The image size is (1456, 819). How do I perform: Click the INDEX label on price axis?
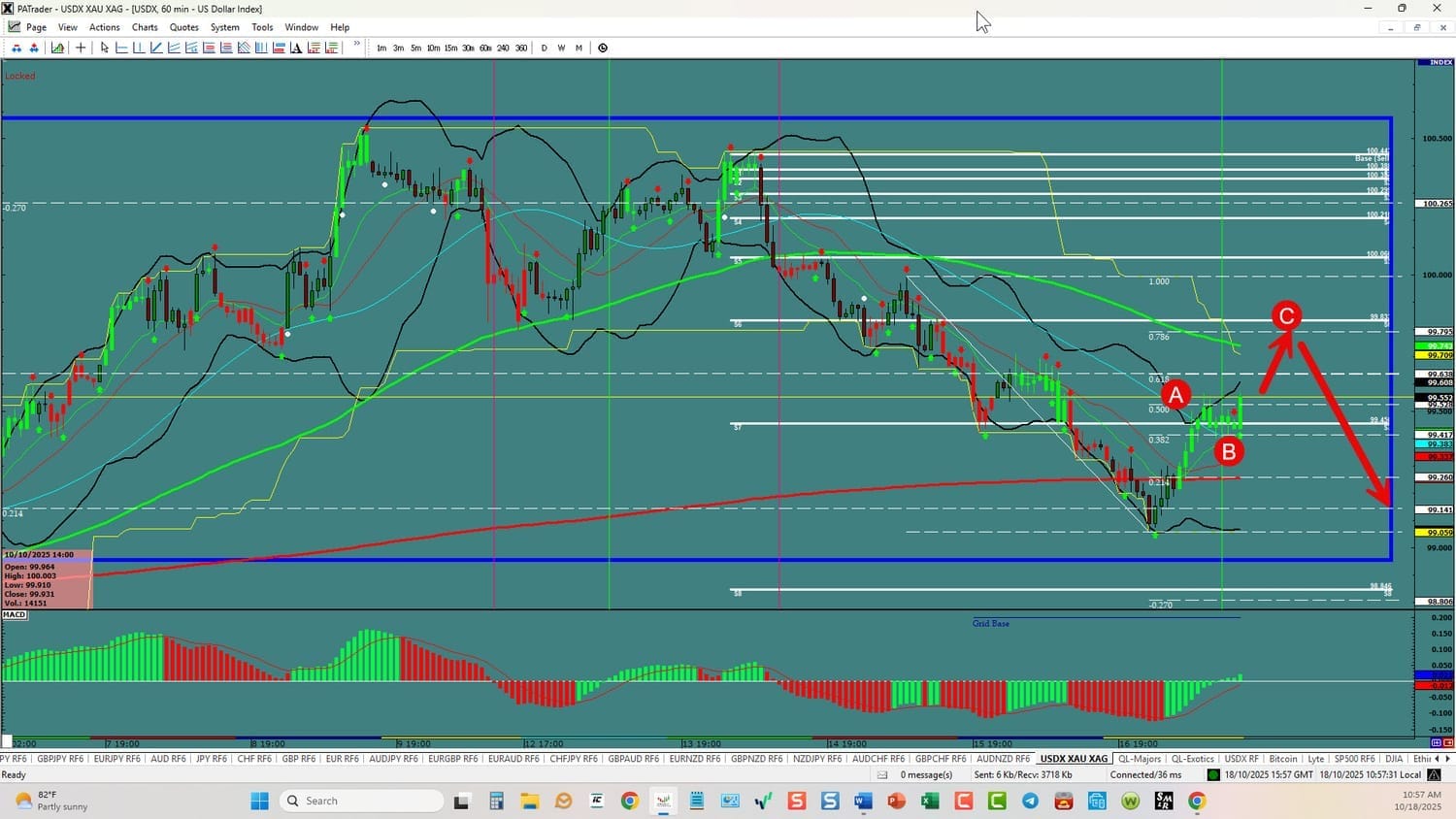[x=1440, y=62]
